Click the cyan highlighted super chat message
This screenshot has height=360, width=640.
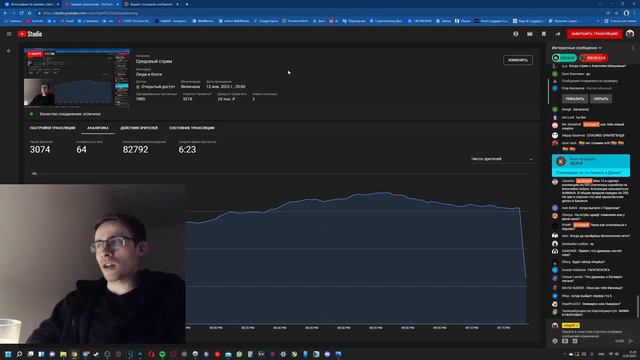591,165
